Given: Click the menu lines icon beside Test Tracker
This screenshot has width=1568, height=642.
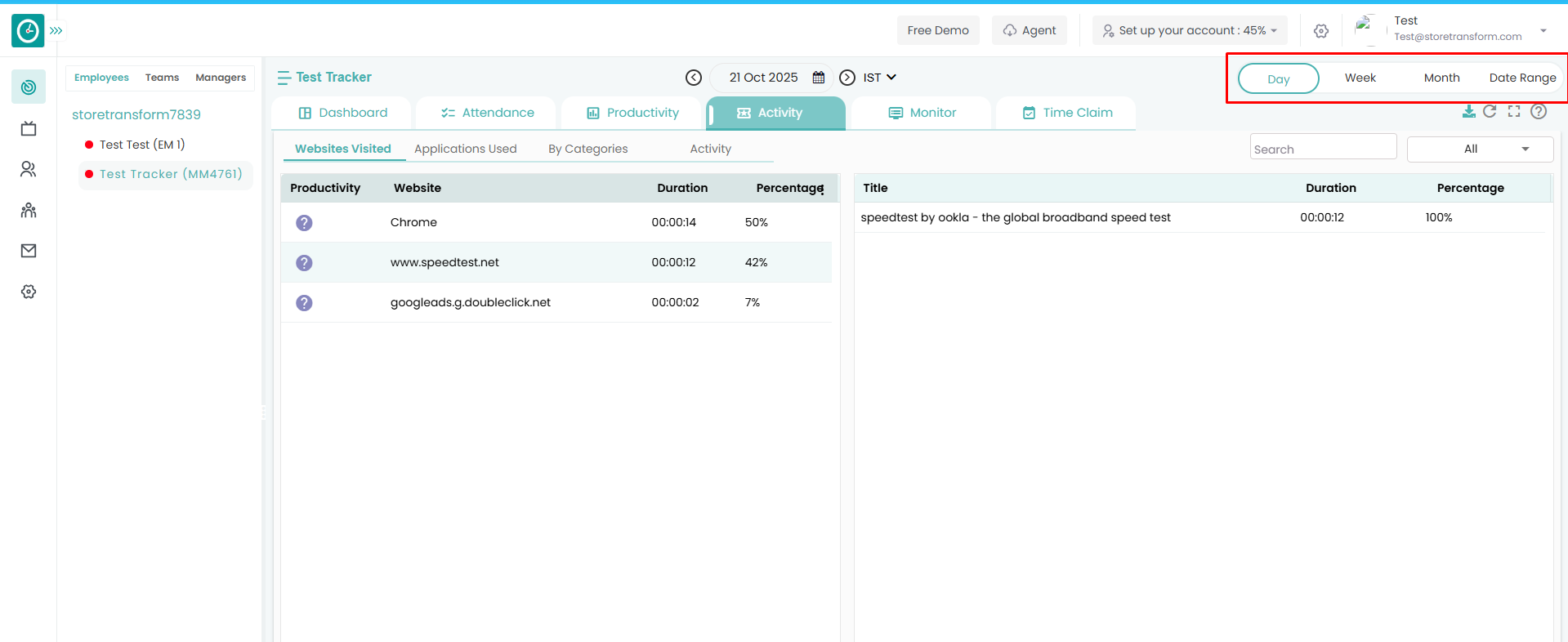Looking at the screenshot, I should coord(284,78).
